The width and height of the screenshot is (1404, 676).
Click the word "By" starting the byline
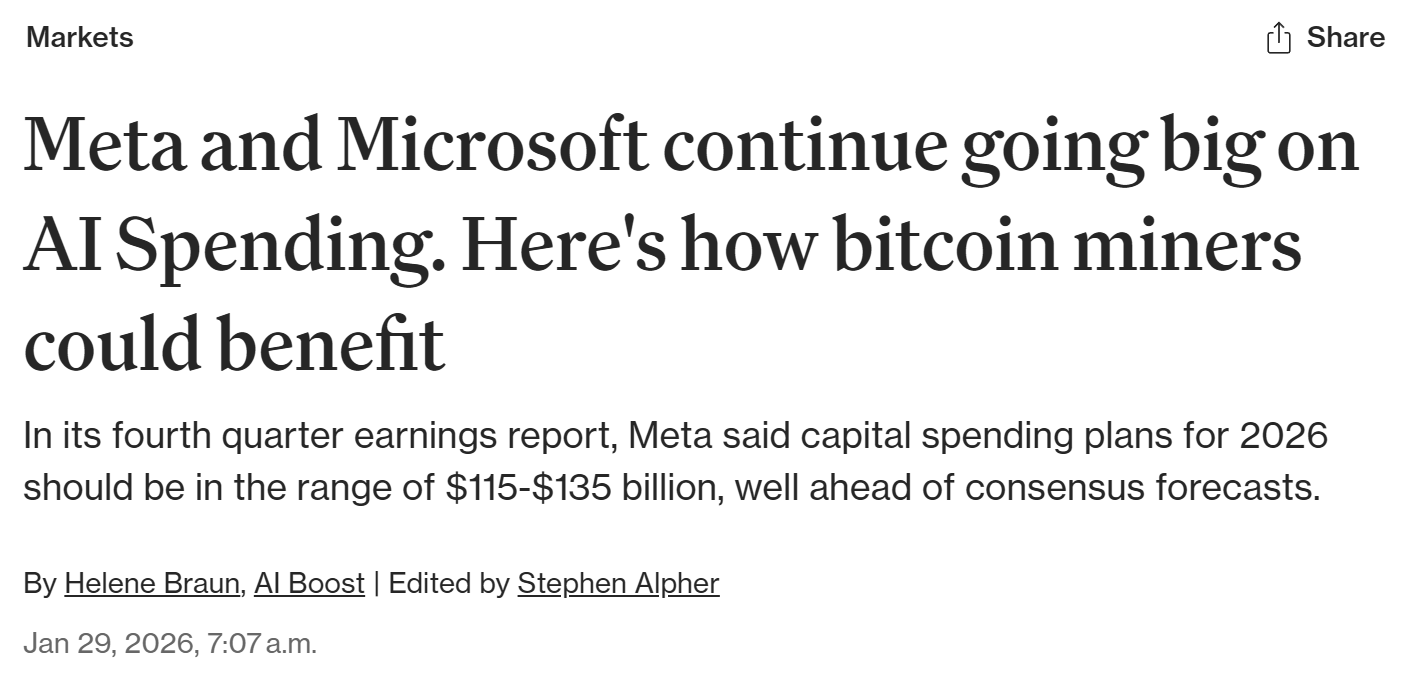point(40,583)
